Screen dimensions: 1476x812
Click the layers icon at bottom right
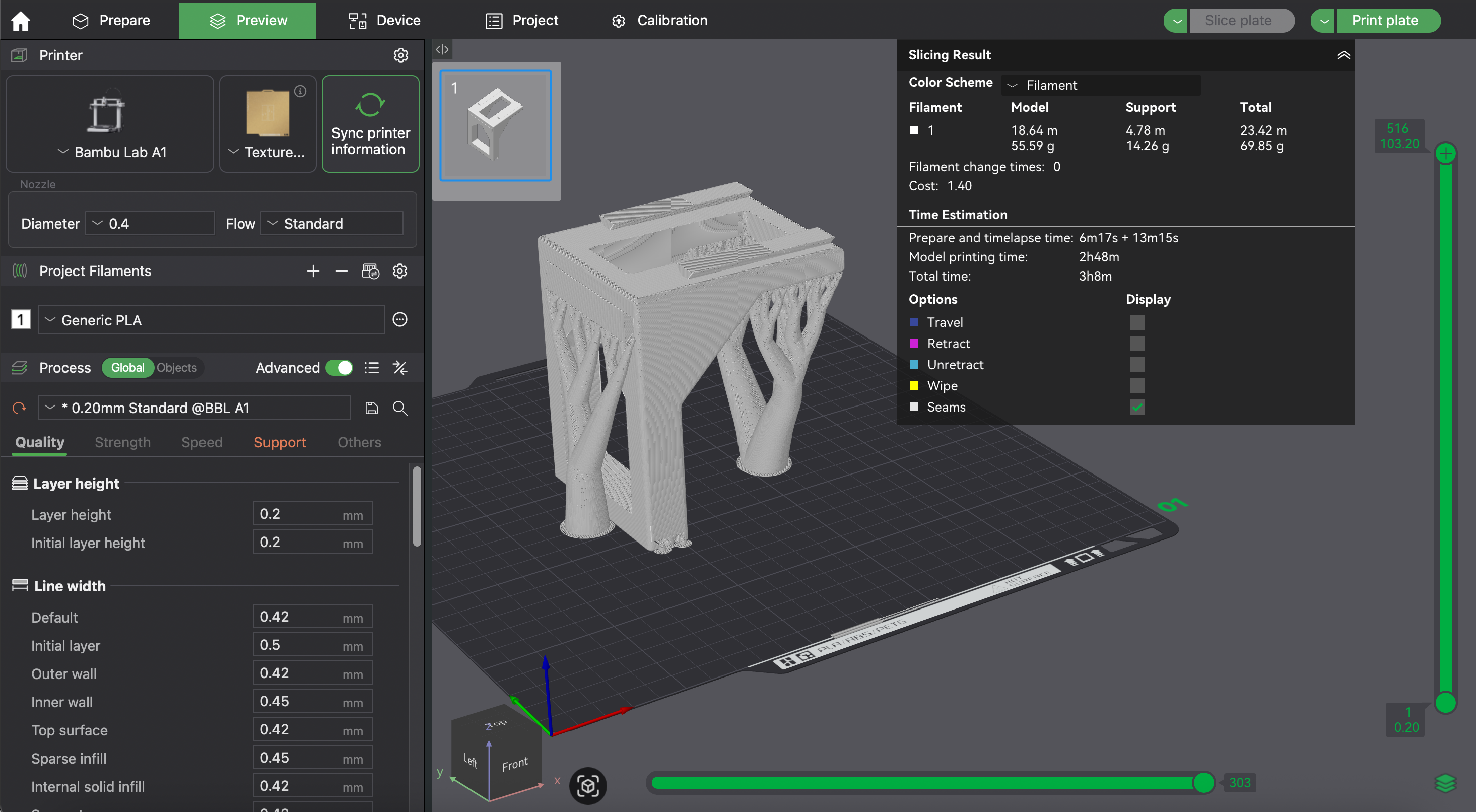tap(1445, 783)
